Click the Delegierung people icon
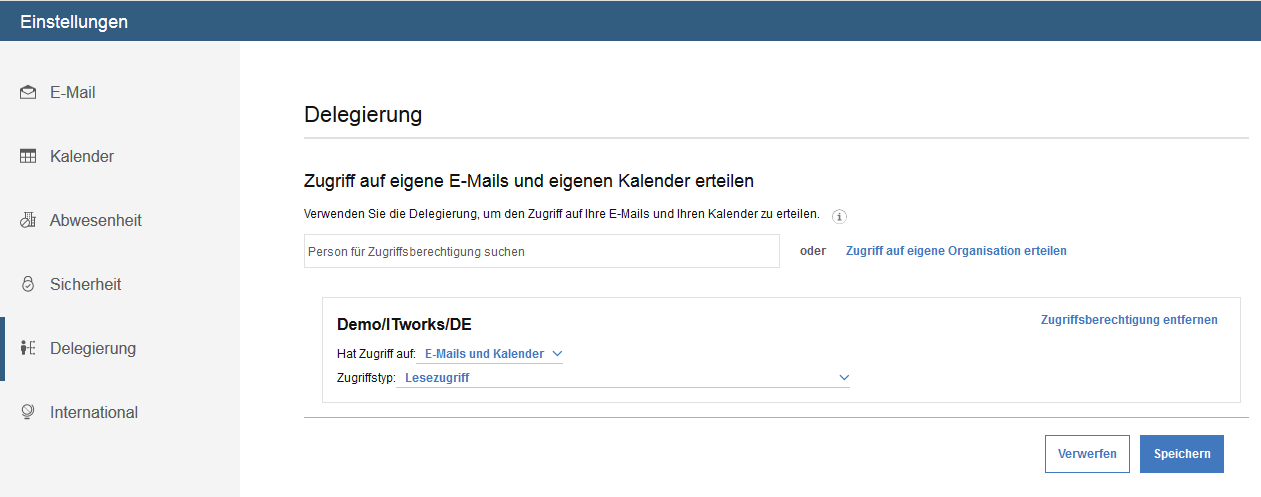 point(28,349)
